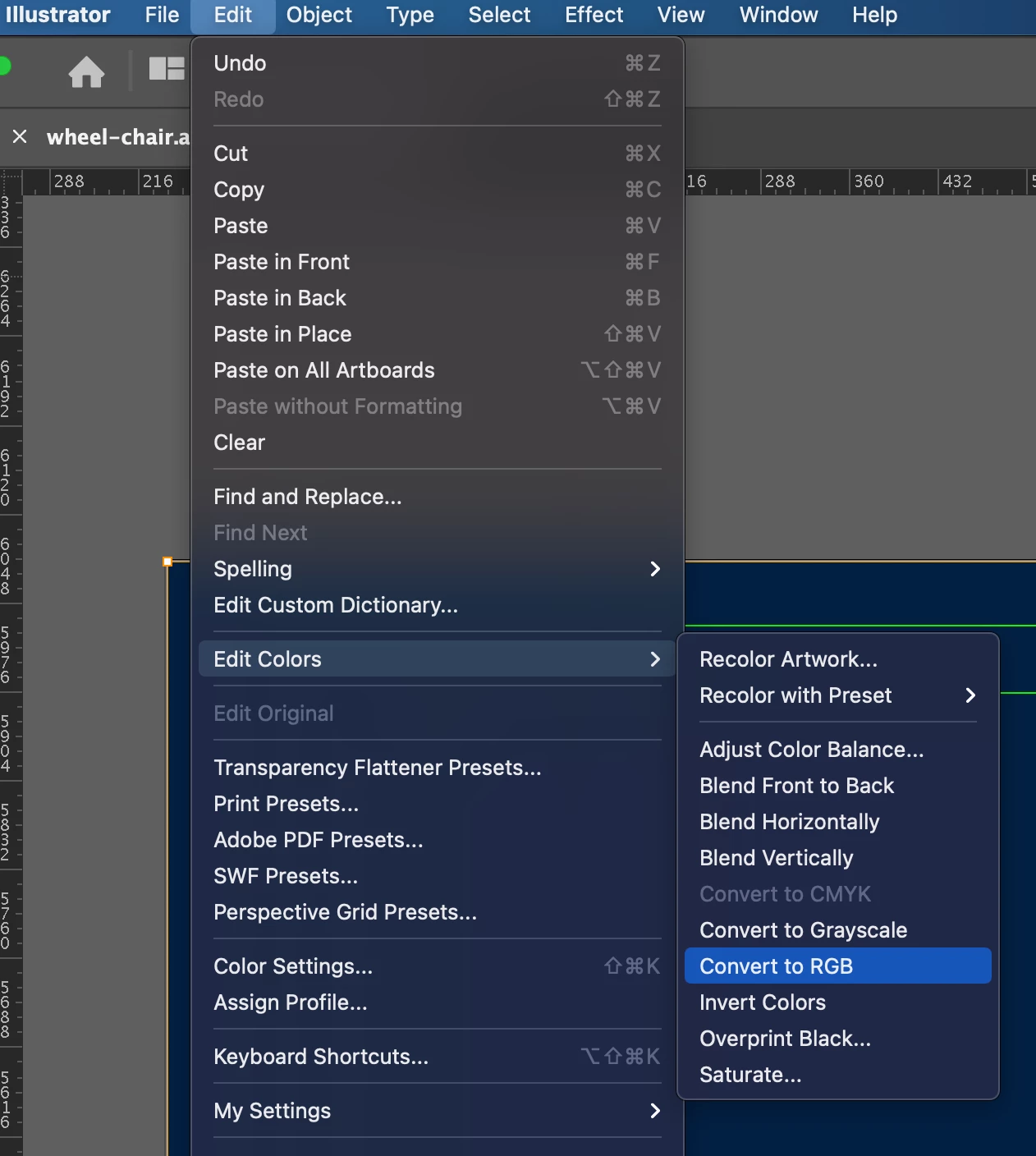Select Blend Vertically
The height and width of the screenshot is (1156, 1036).
click(x=838, y=858)
